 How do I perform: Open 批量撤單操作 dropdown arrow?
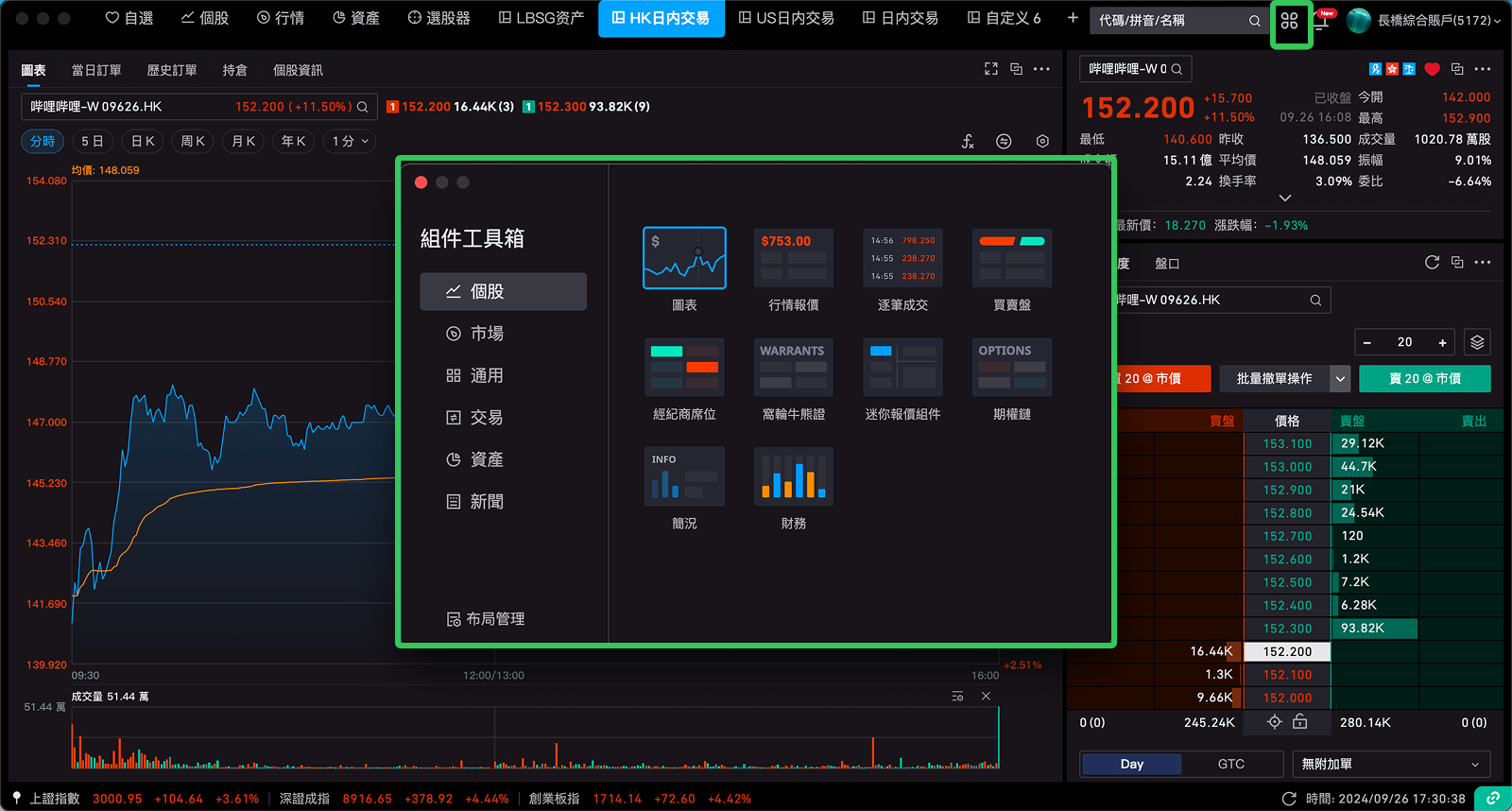click(x=1340, y=379)
